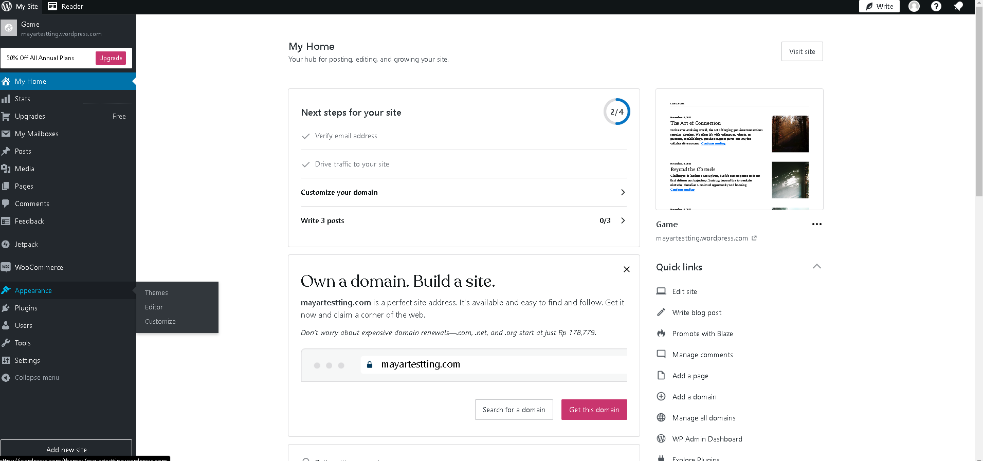
Task: Click the Upgrade button in sidebar
Action: click(x=111, y=58)
